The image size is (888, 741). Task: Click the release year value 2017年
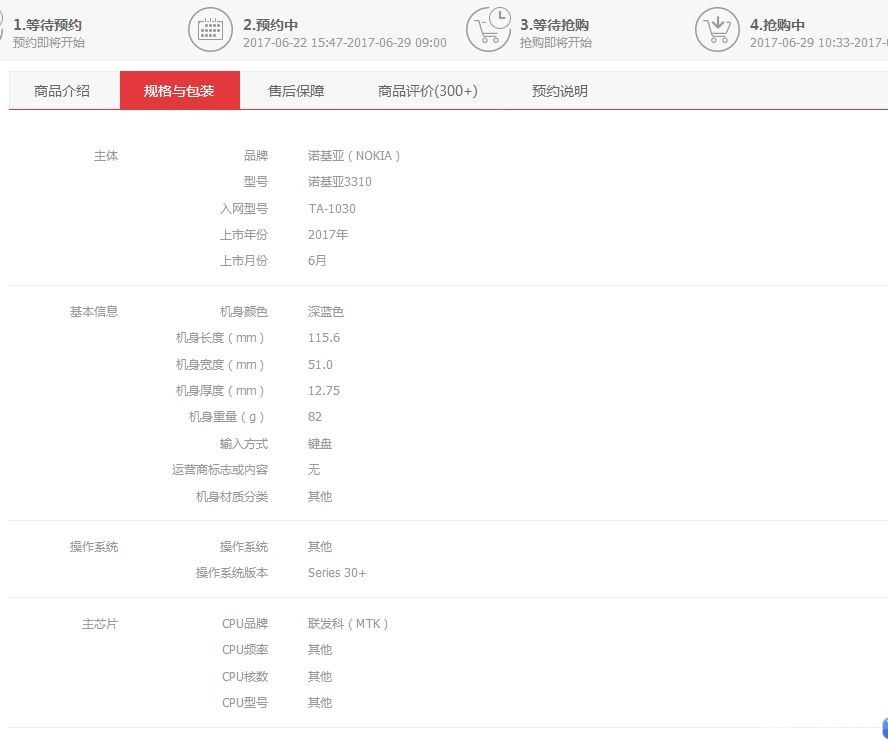(328, 235)
